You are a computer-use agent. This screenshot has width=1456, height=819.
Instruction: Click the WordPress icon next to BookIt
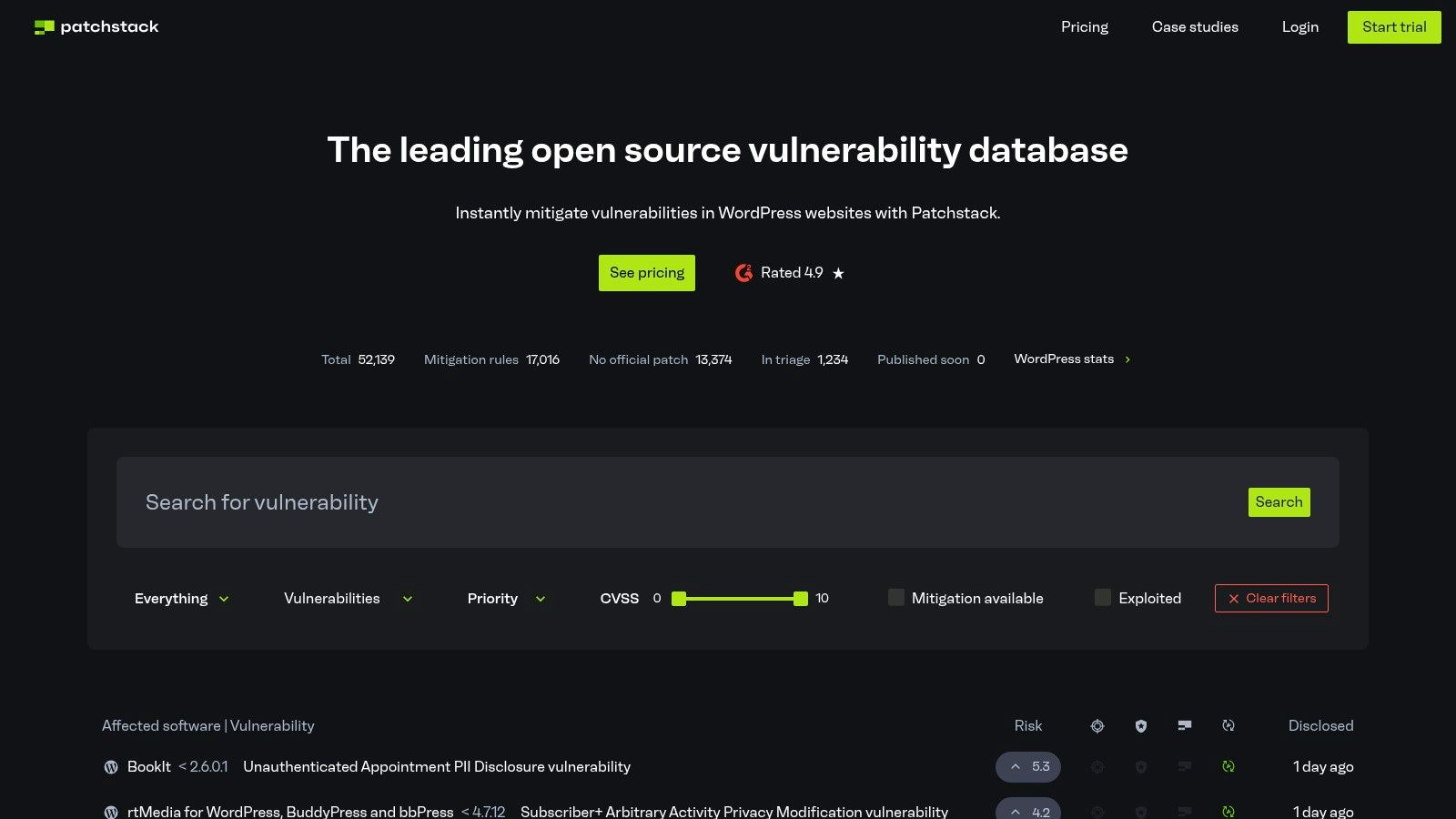(111, 767)
